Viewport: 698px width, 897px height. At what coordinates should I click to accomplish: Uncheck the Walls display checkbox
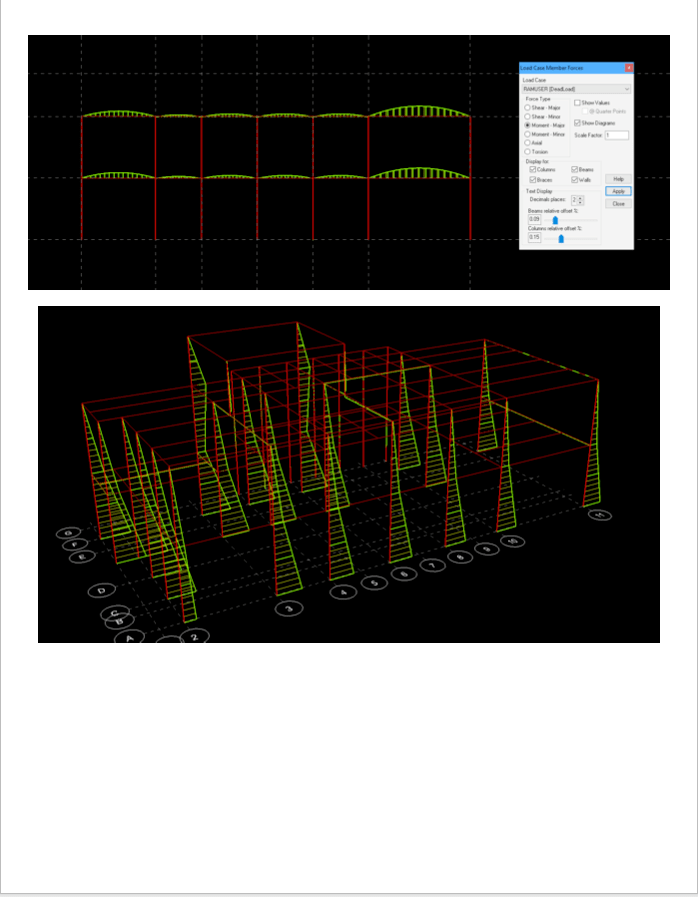click(x=574, y=179)
